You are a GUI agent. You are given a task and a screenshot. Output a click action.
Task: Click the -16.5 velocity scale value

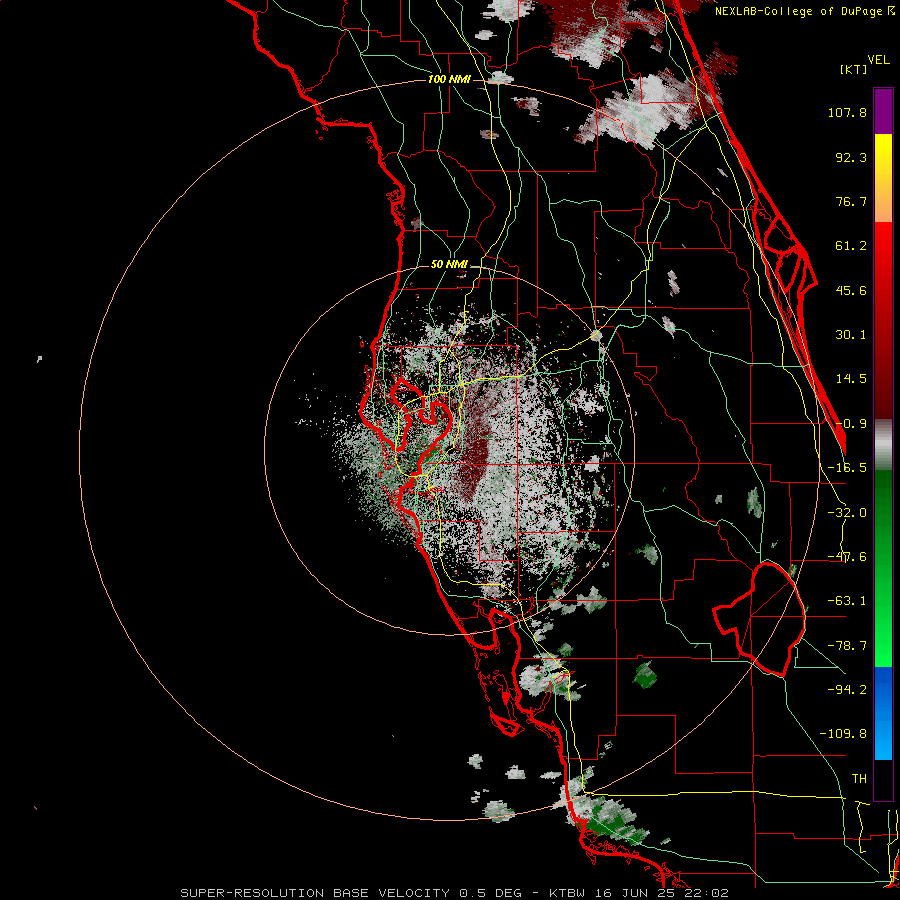point(847,468)
